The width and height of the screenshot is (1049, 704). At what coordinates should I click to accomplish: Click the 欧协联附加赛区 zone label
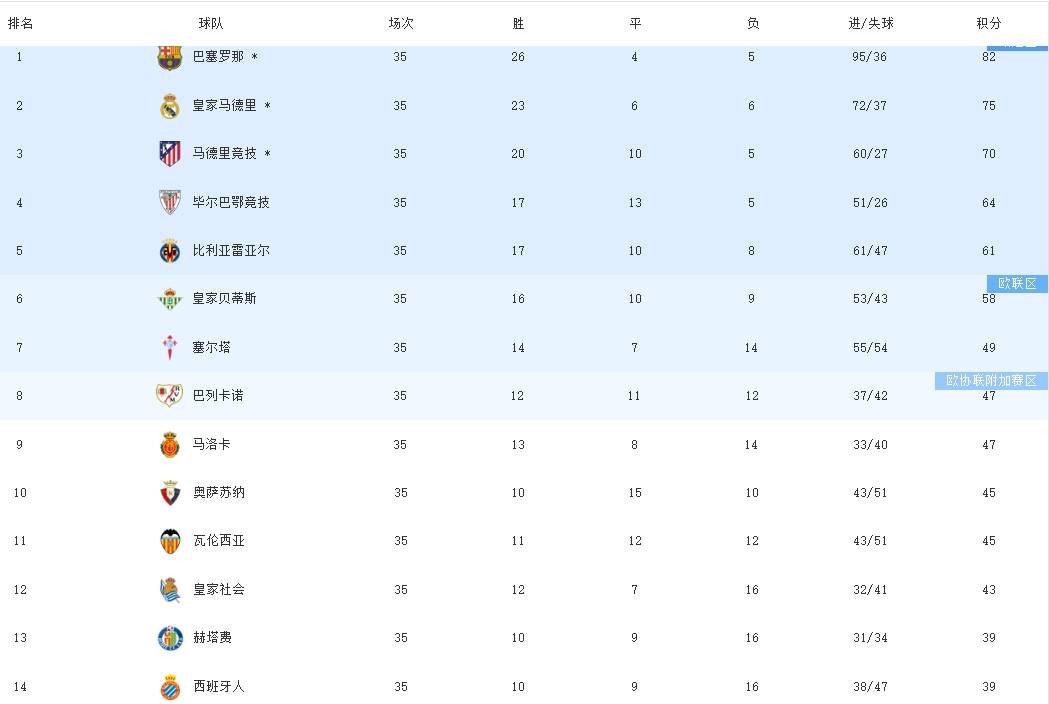pyautogui.click(x=991, y=381)
